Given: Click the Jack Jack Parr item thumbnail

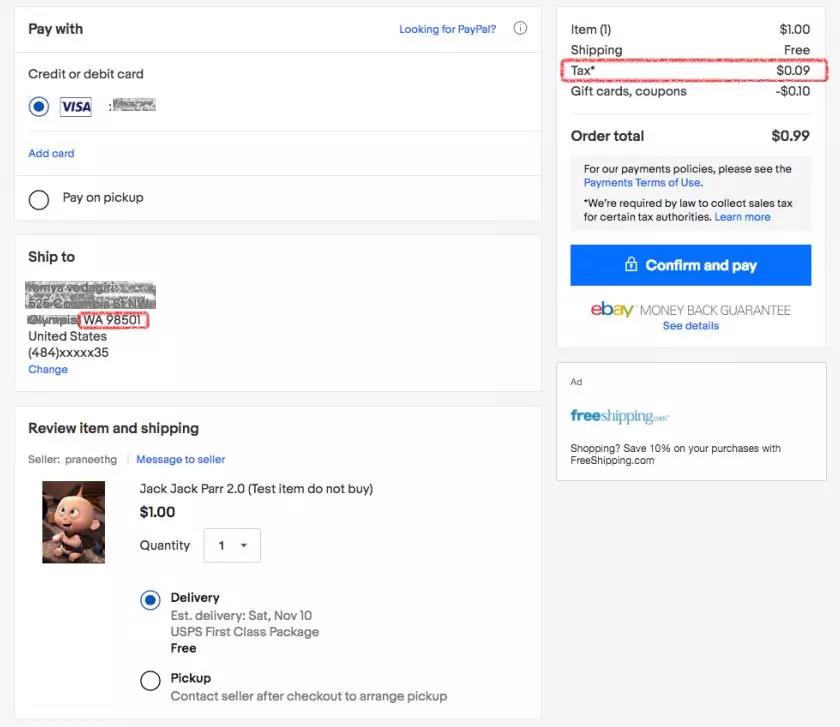Looking at the screenshot, I should tap(73, 522).
